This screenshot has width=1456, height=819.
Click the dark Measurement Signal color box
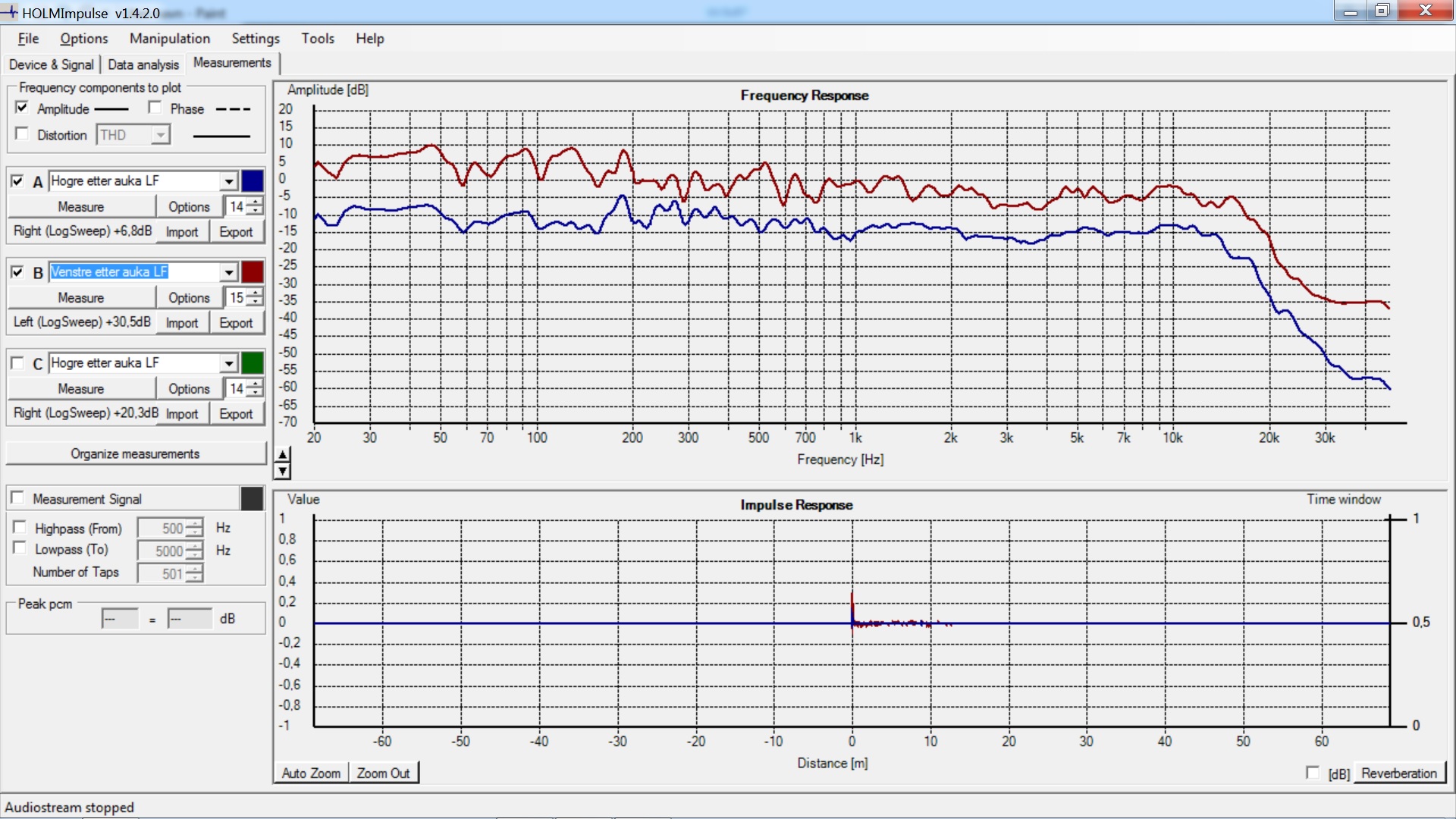pyautogui.click(x=252, y=498)
